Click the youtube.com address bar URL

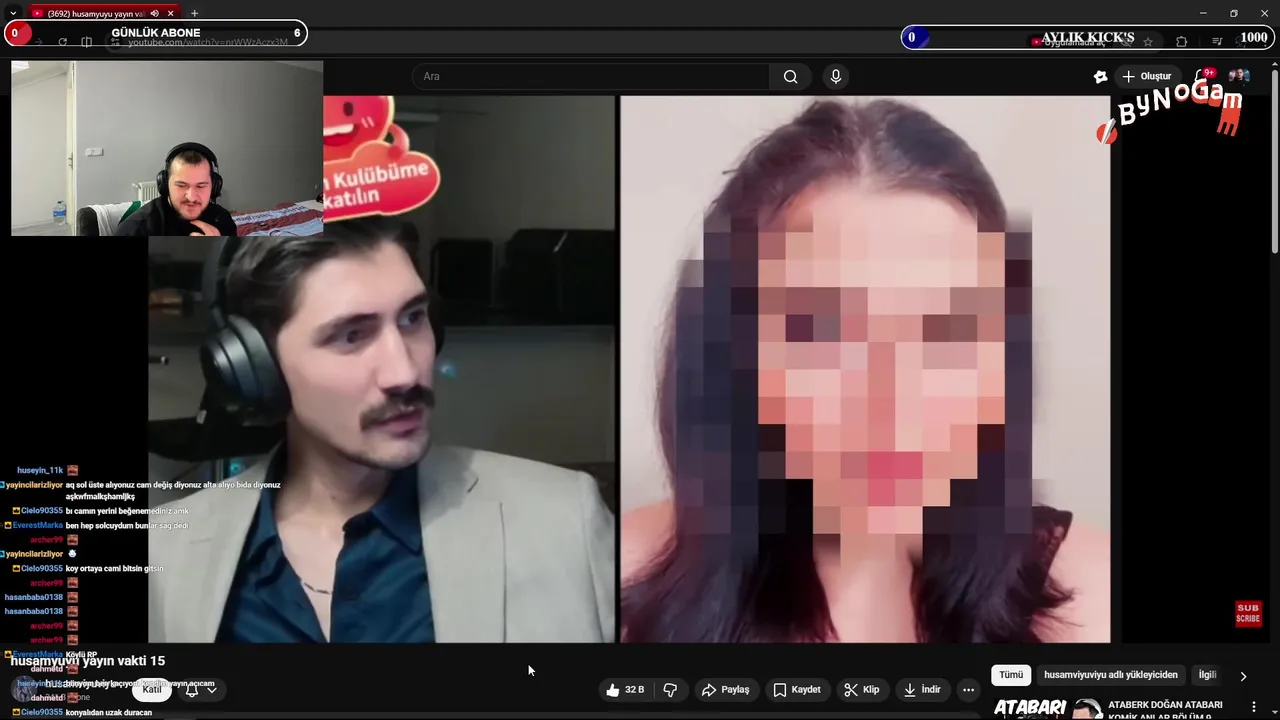[208, 43]
